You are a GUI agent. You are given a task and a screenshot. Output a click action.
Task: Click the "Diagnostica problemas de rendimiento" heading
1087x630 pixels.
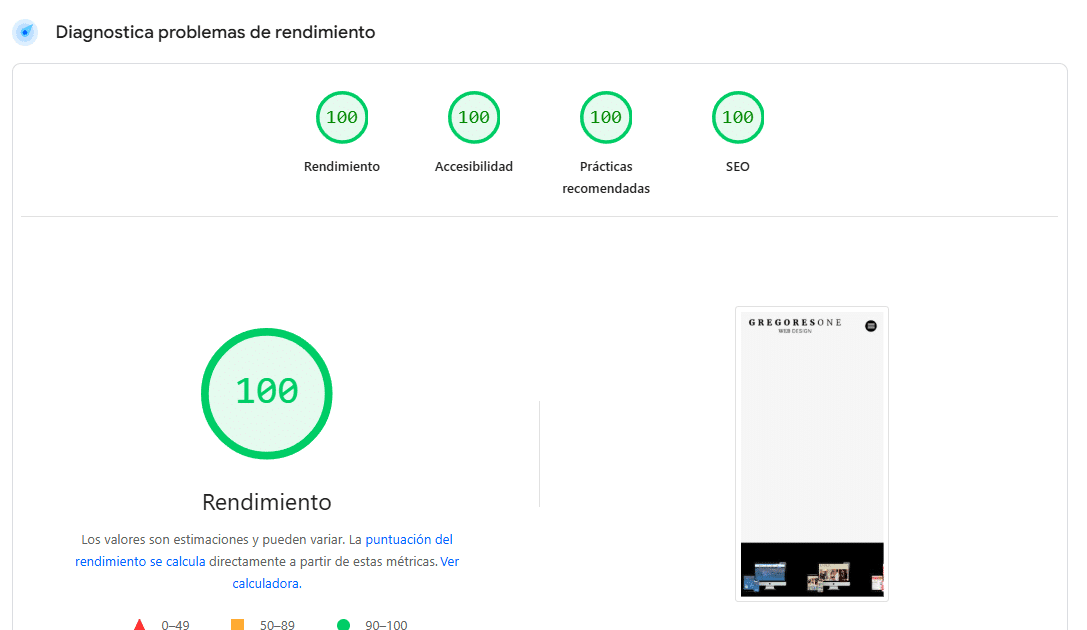point(215,32)
